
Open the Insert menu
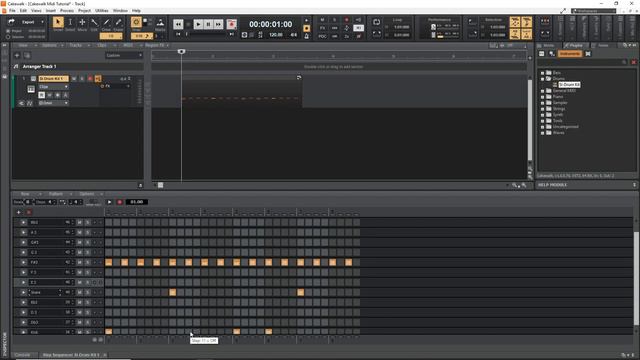[x=51, y=10]
